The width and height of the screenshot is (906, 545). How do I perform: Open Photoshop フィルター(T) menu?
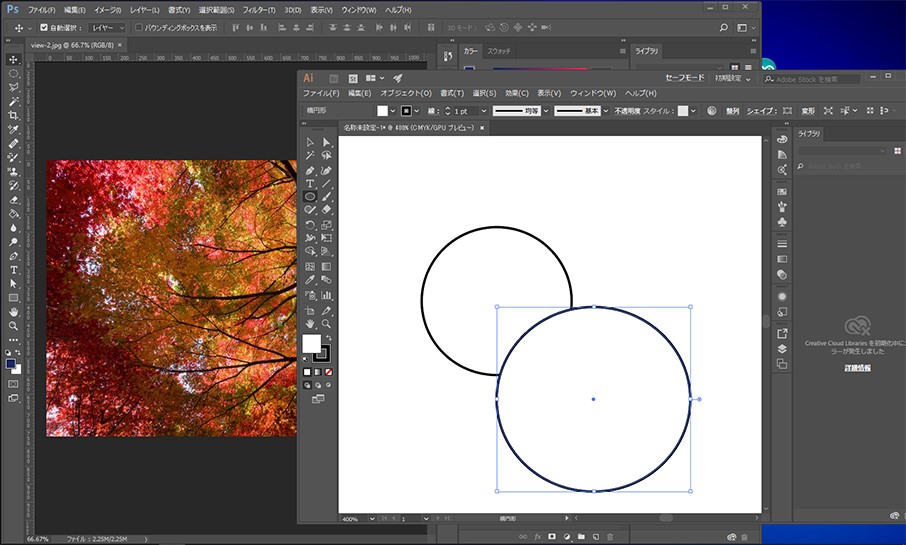pos(259,10)
